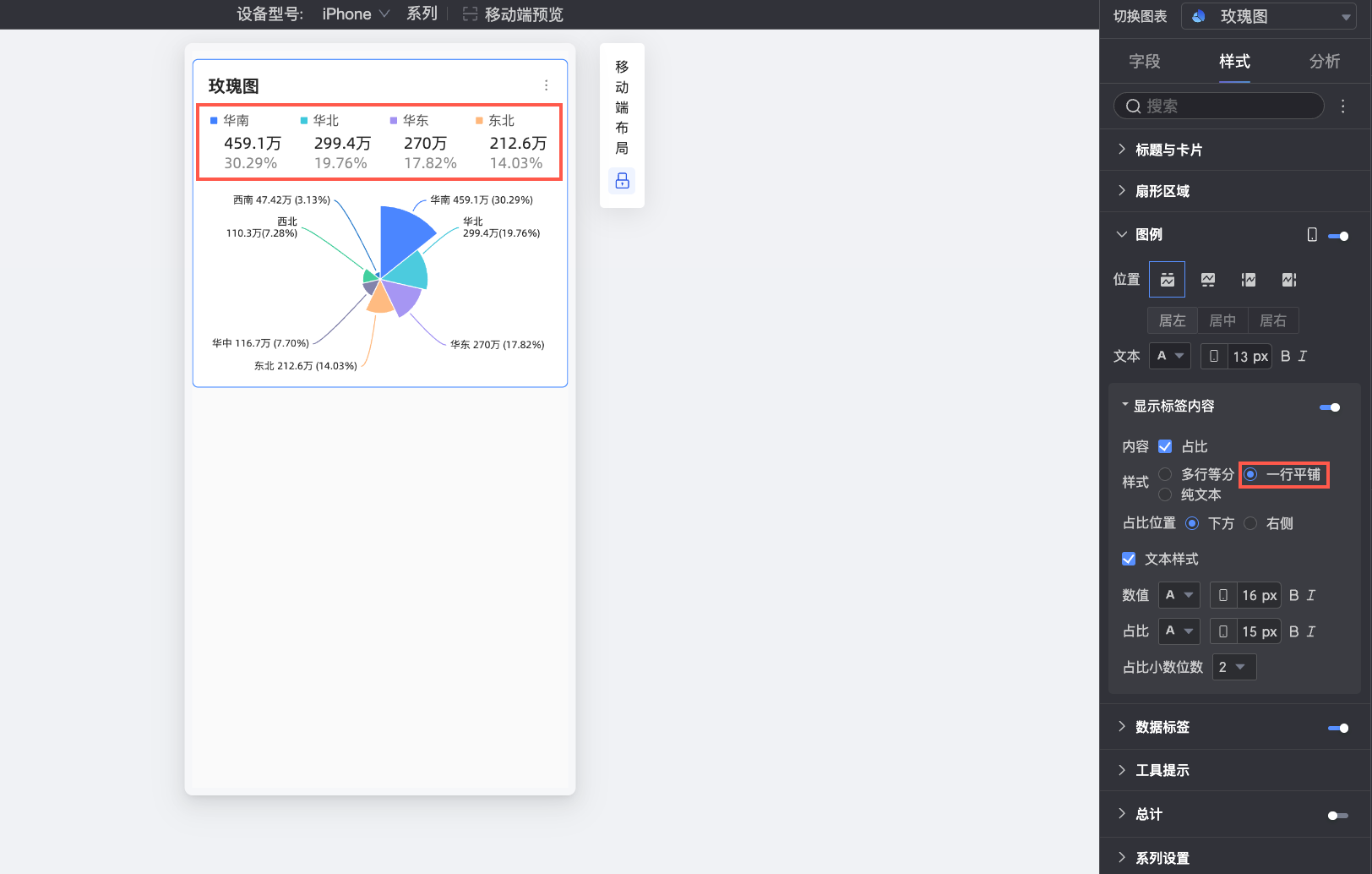
Task: Click the 华北 legend item
Action: coord(336,141)
